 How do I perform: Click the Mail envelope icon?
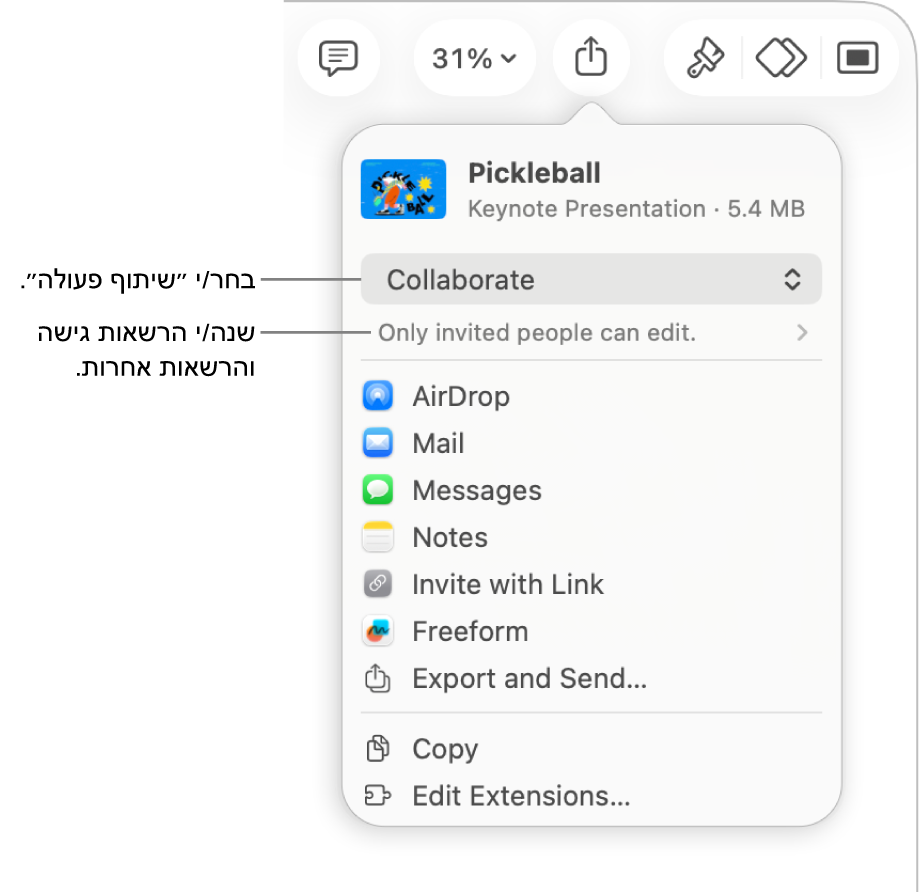378,443
